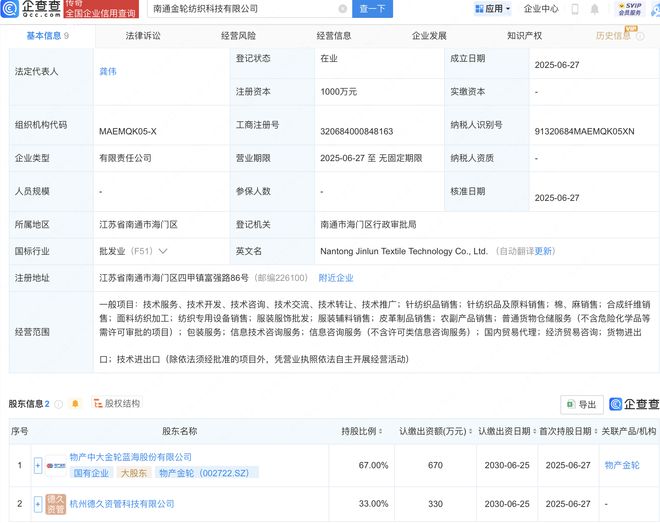Open the Qcc.com logo home link
The height and width of the screenshot is (523, 660).
click(30, 8)
